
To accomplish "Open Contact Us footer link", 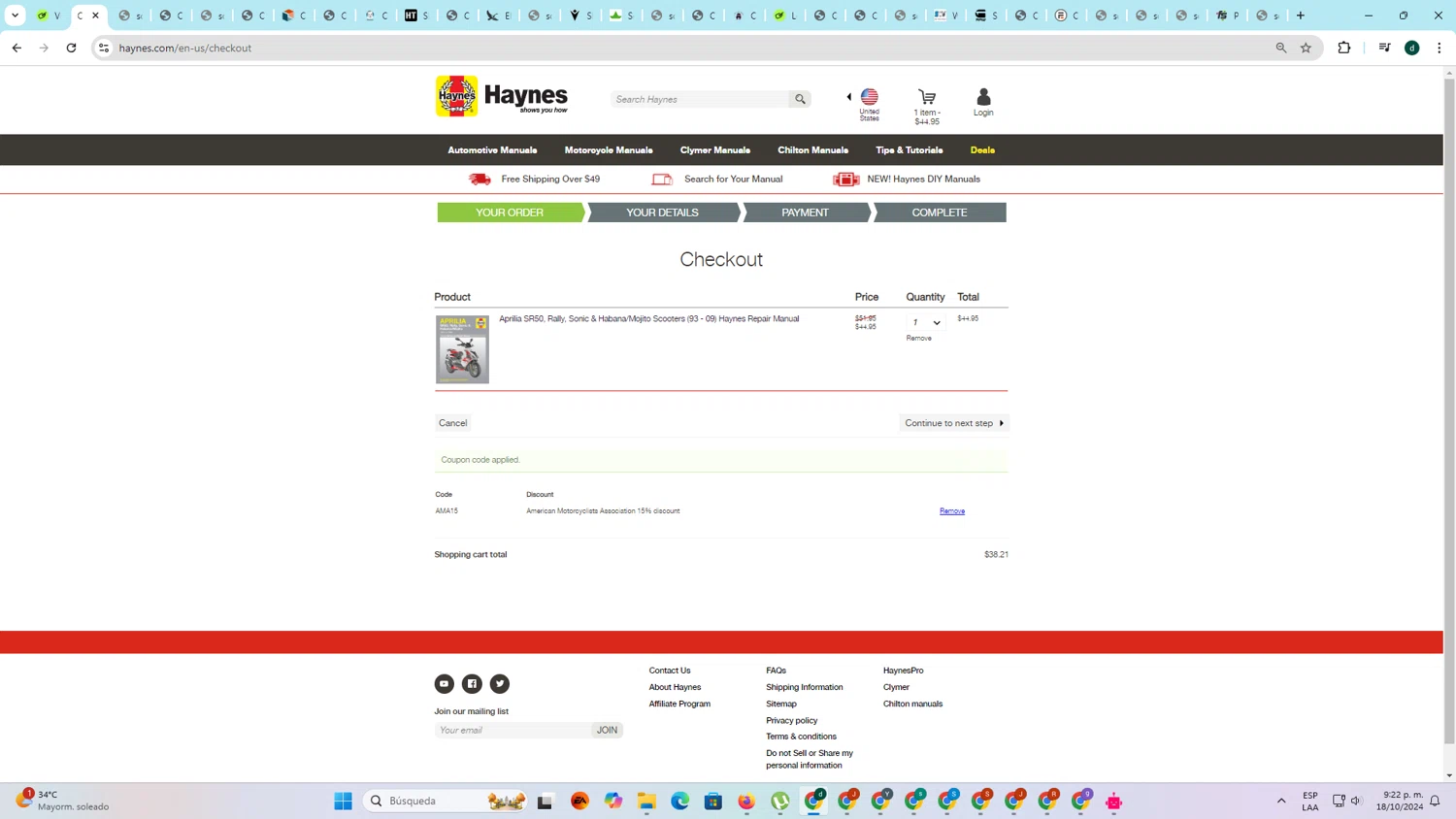I will point(670,671).
